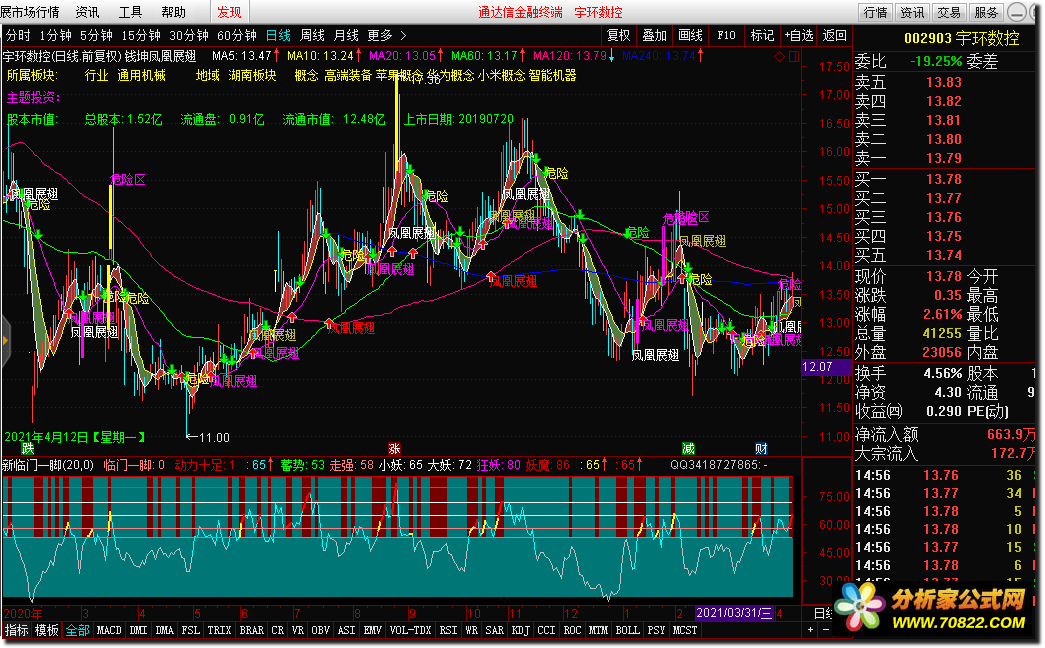Switch indicator to DMA
Image resolution: width=1045 pixels, height=648 pixels.
tap(165, 630)
